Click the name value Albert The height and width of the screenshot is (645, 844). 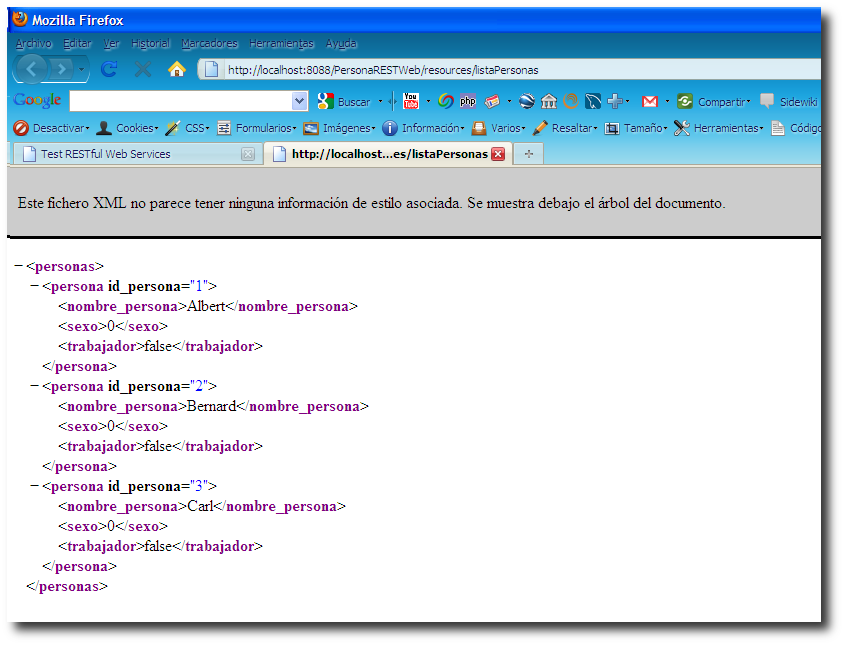tap(206, 306)
